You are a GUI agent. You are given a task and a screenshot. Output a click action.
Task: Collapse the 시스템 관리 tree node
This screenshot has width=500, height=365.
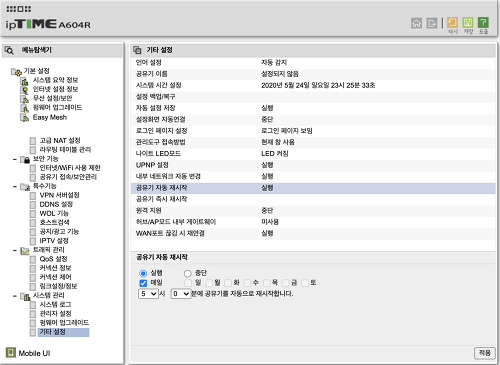click(x=15, y=296)
